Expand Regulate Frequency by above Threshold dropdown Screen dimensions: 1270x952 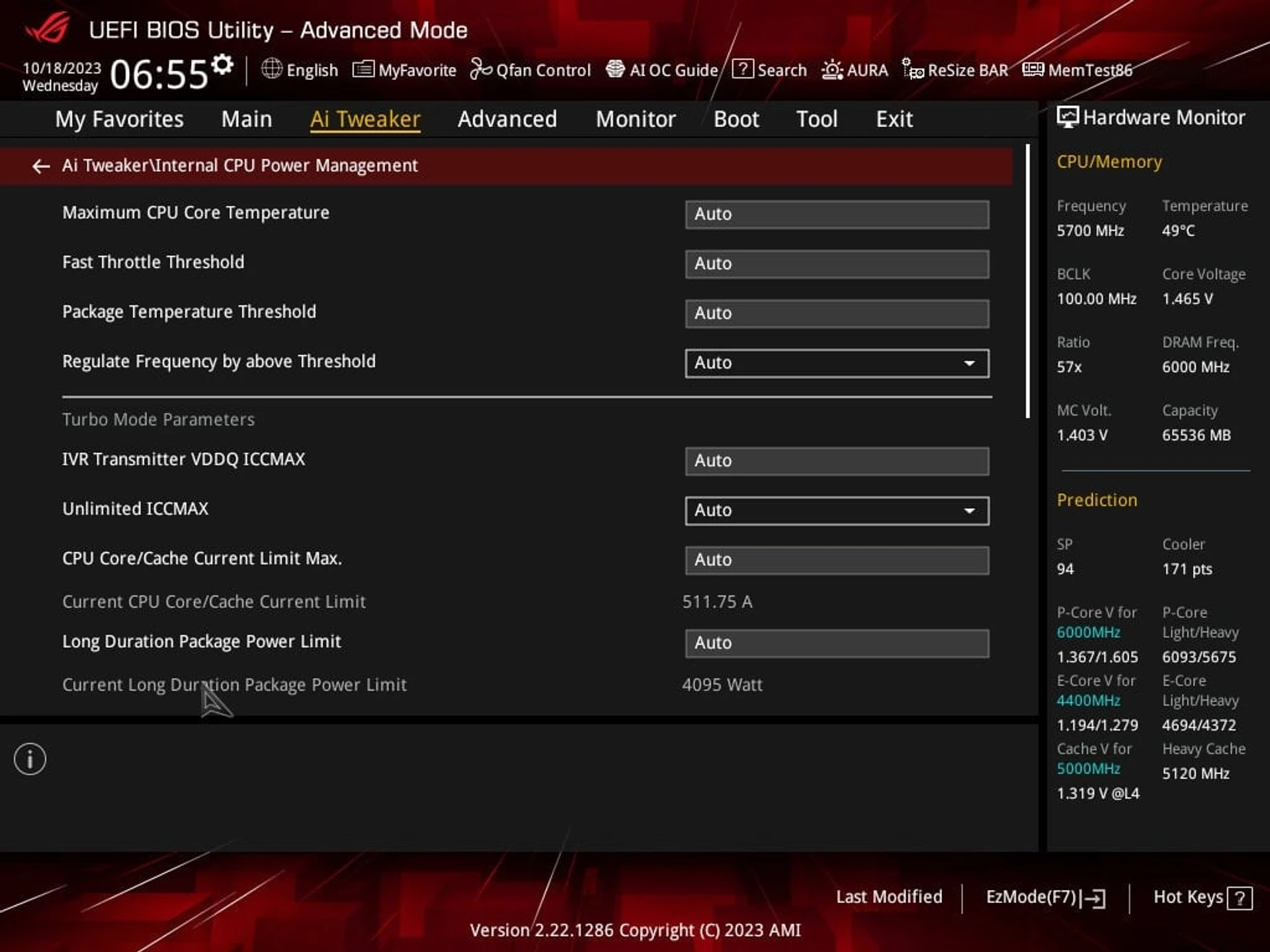(x=837, y=363)
